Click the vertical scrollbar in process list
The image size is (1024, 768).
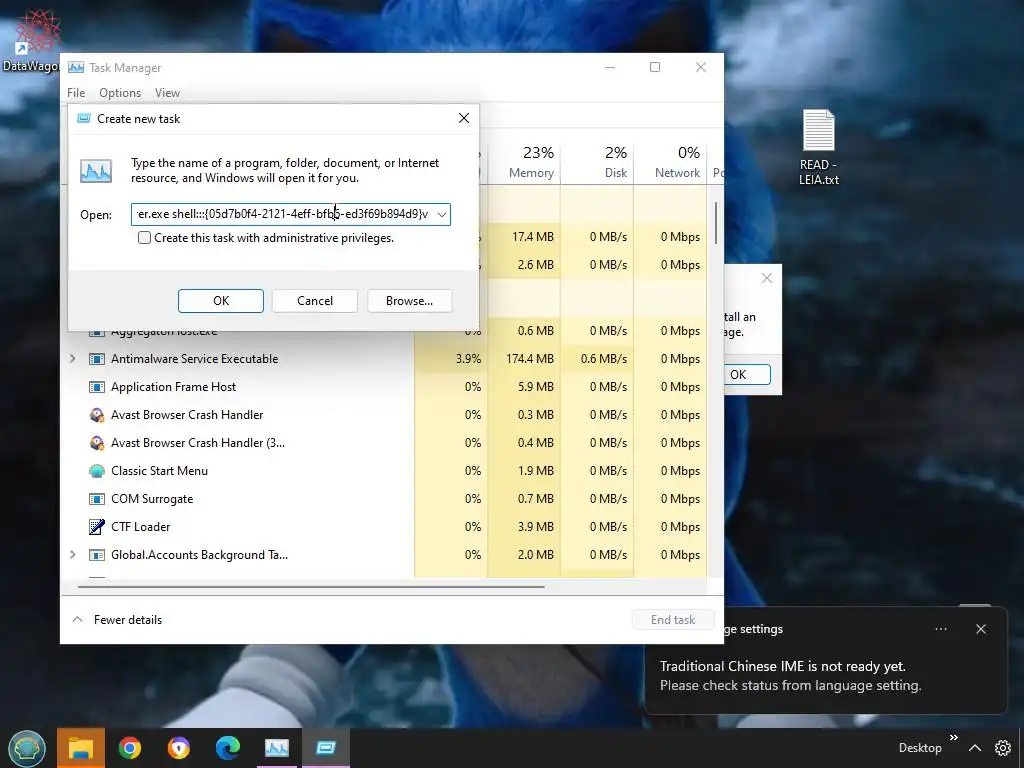(x=716, y=223)
